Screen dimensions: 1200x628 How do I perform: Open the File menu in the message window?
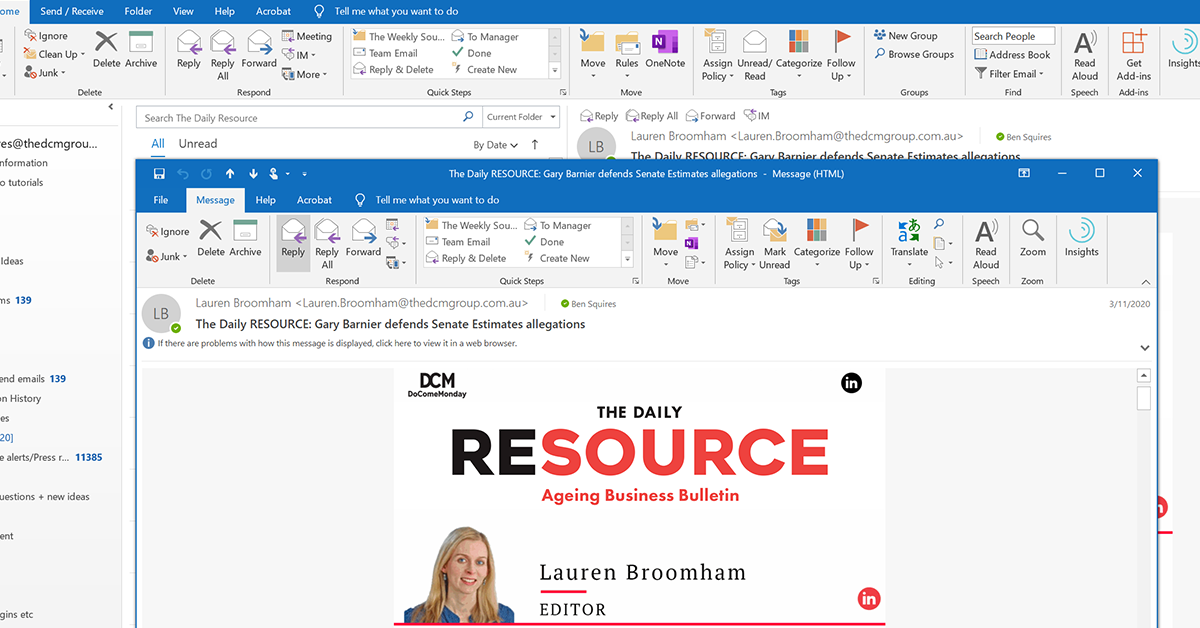pos(159,200)
